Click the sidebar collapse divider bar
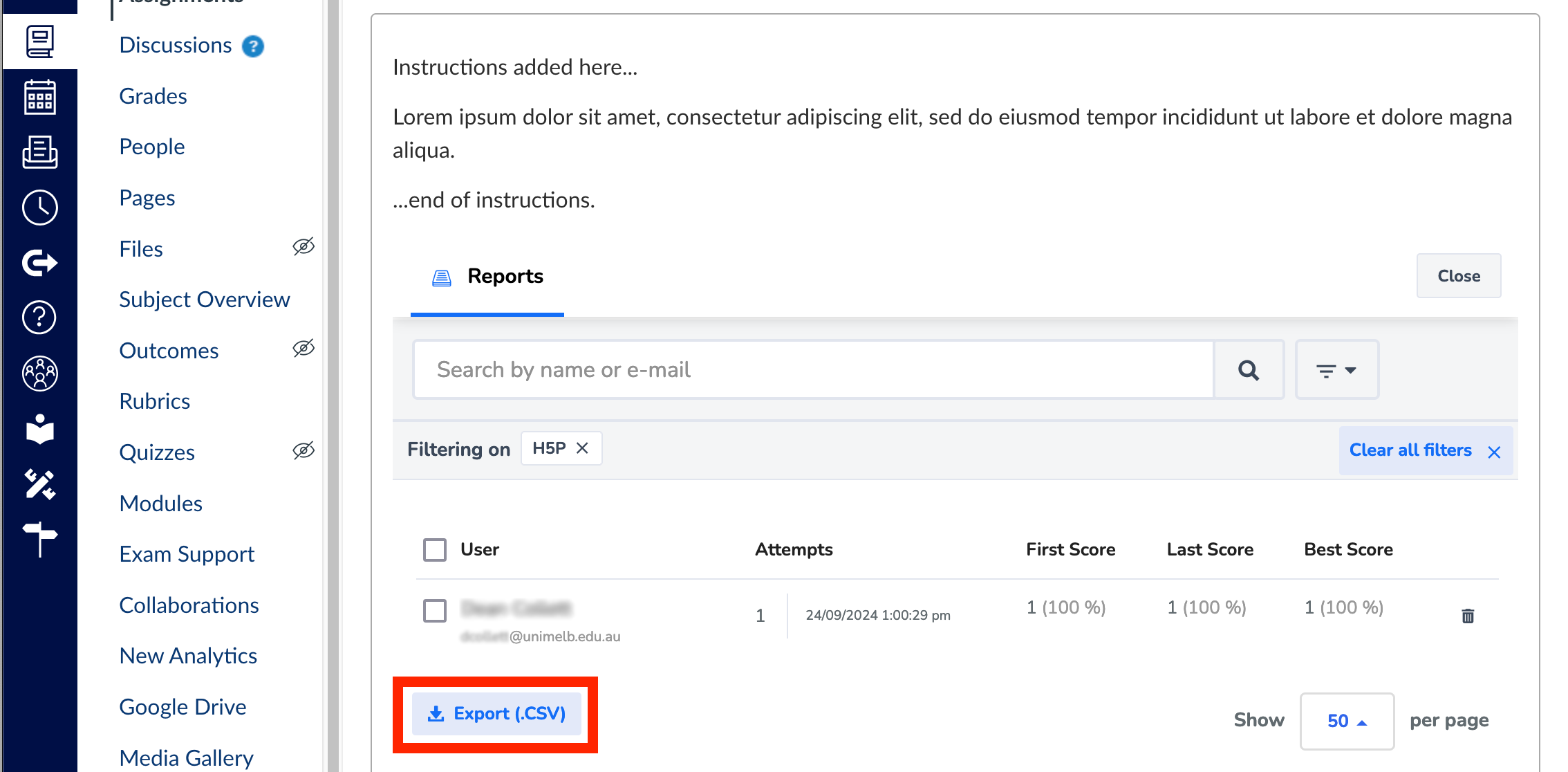The width and height of the screenshot is (1568, 772). (x=333, y=386)
